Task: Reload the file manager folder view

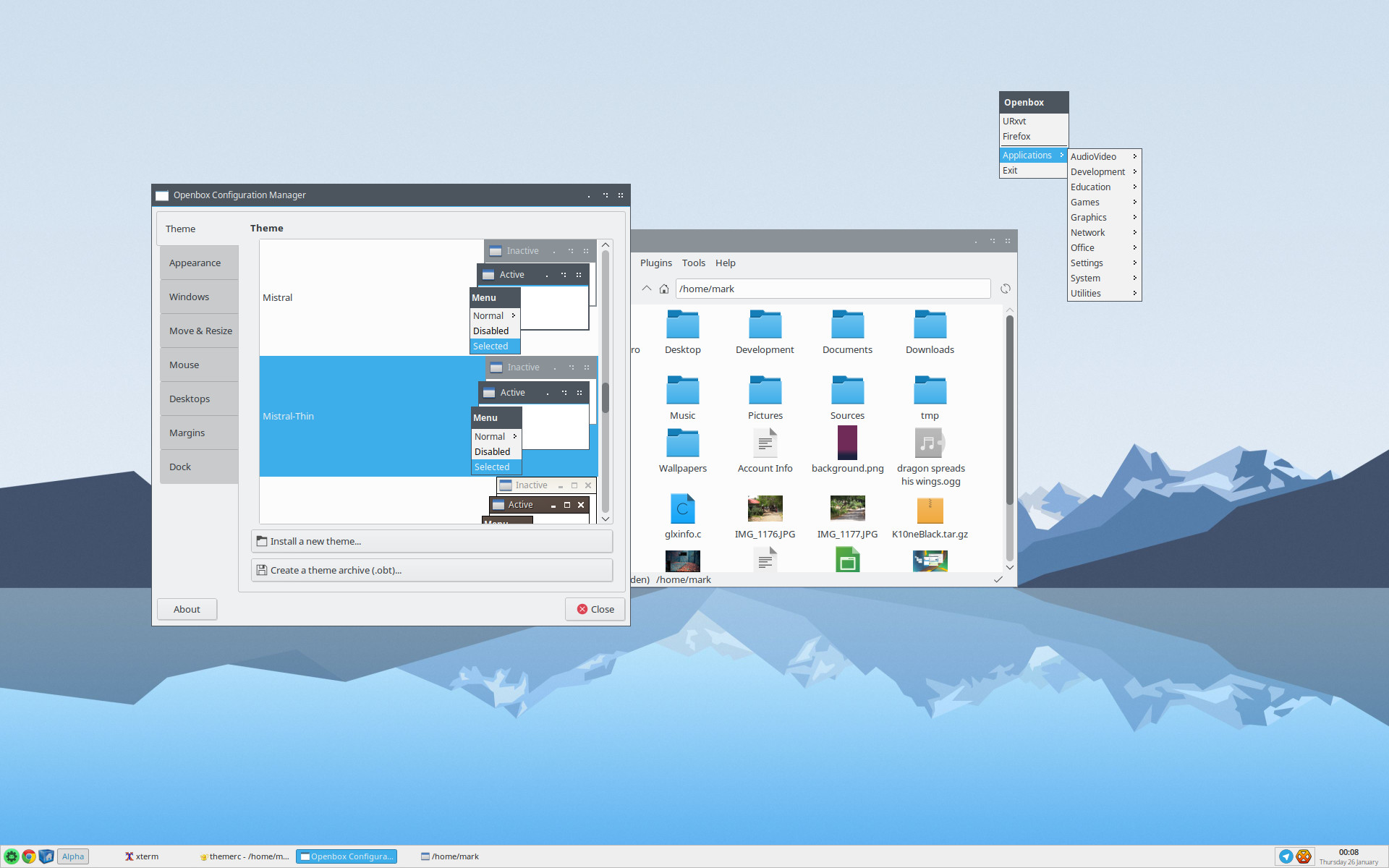Action: pos(1005,289)
